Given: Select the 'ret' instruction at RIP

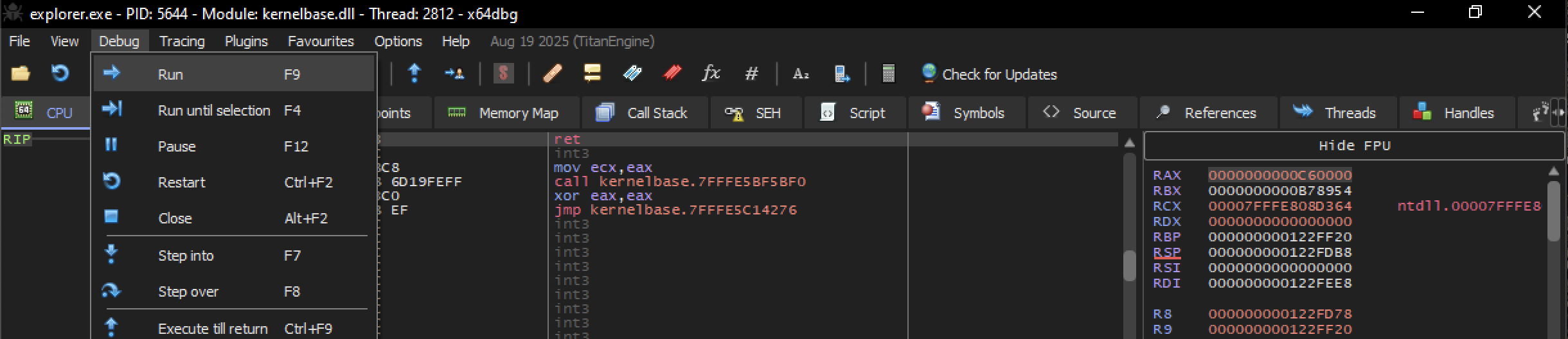Looking at the screenshot, I should pos(567,139).
